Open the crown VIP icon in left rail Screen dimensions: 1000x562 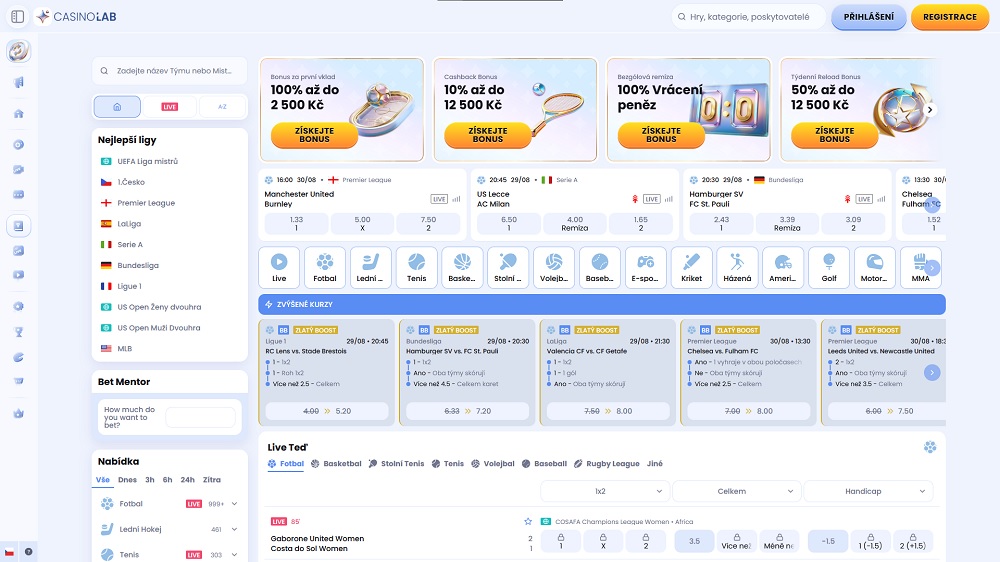click(18, 413)
